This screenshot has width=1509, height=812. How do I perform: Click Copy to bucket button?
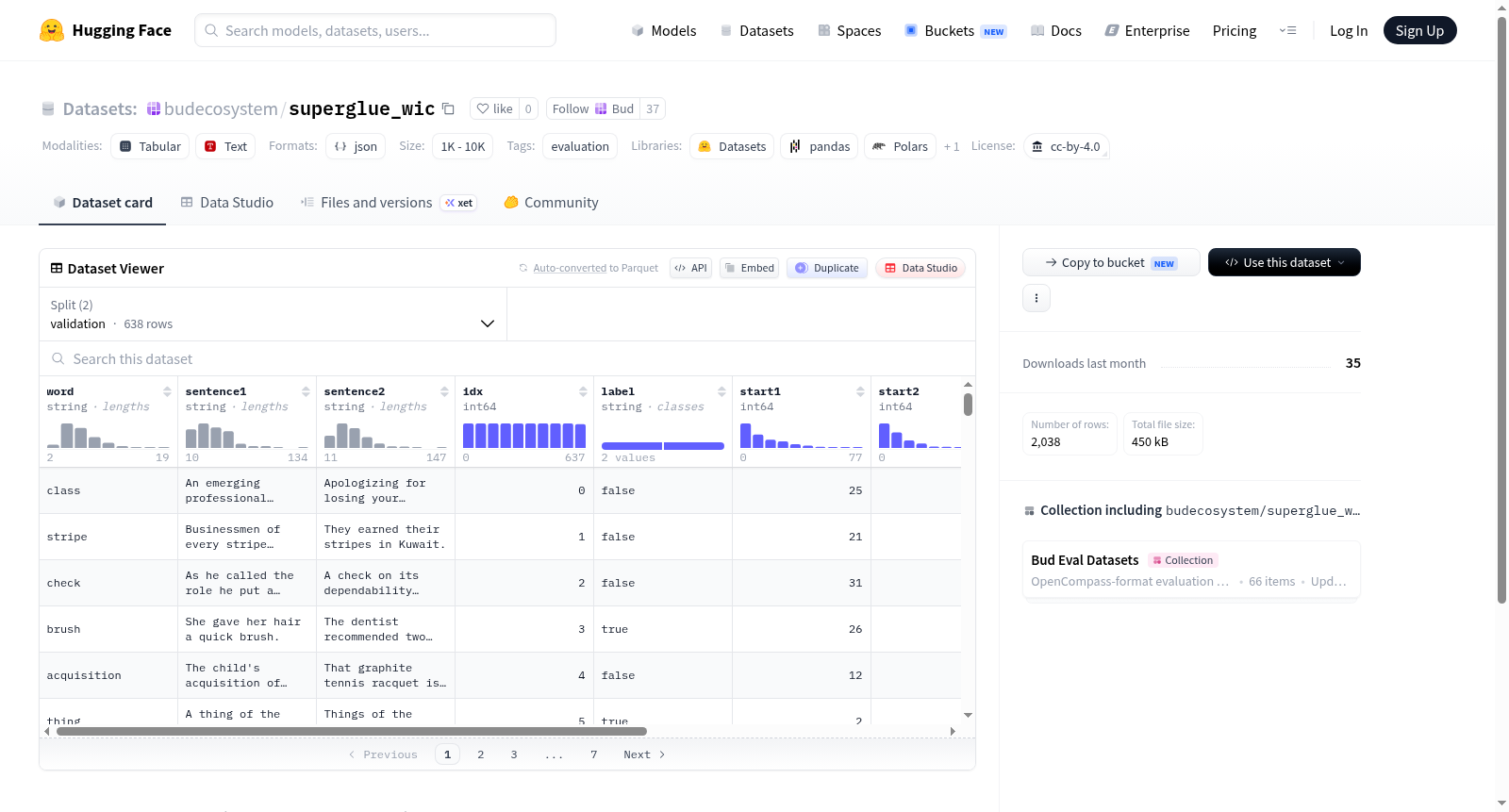coord(1111,262)
